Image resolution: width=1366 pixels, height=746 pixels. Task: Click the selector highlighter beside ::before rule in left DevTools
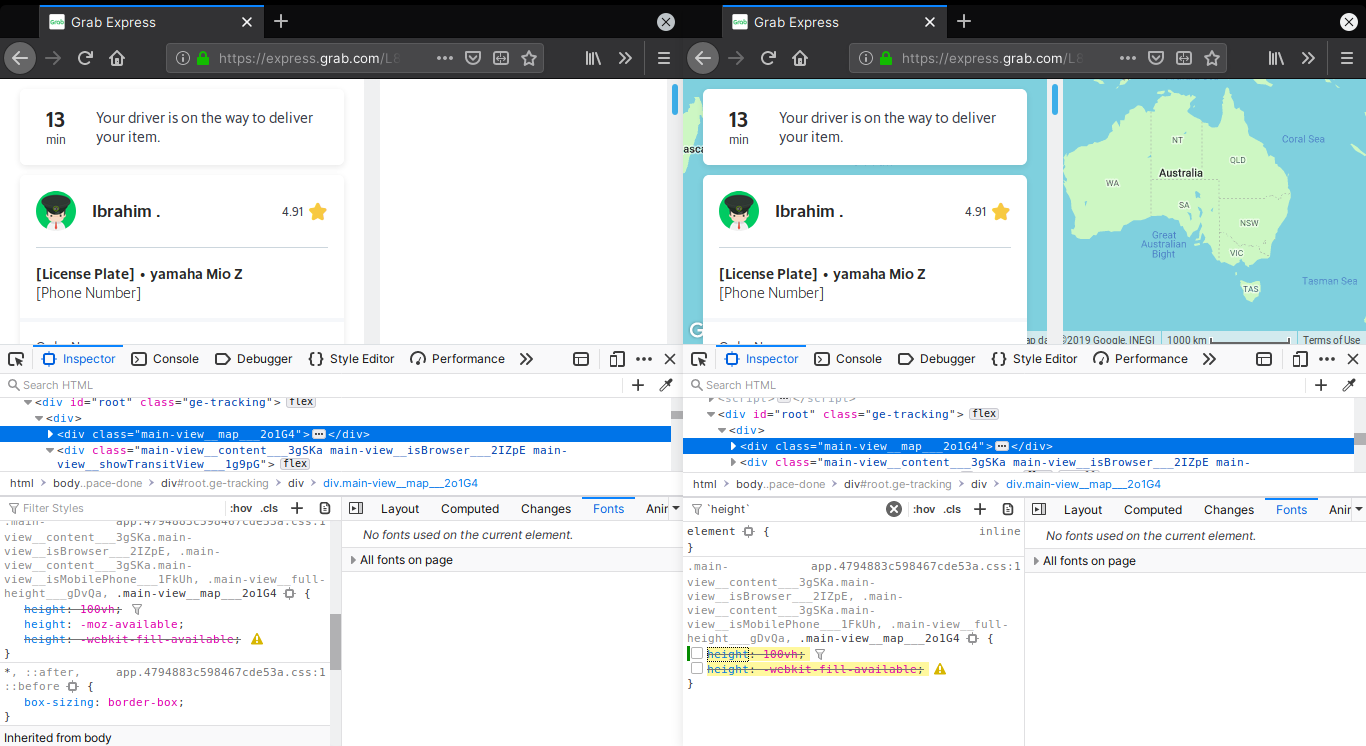(73, 687)
